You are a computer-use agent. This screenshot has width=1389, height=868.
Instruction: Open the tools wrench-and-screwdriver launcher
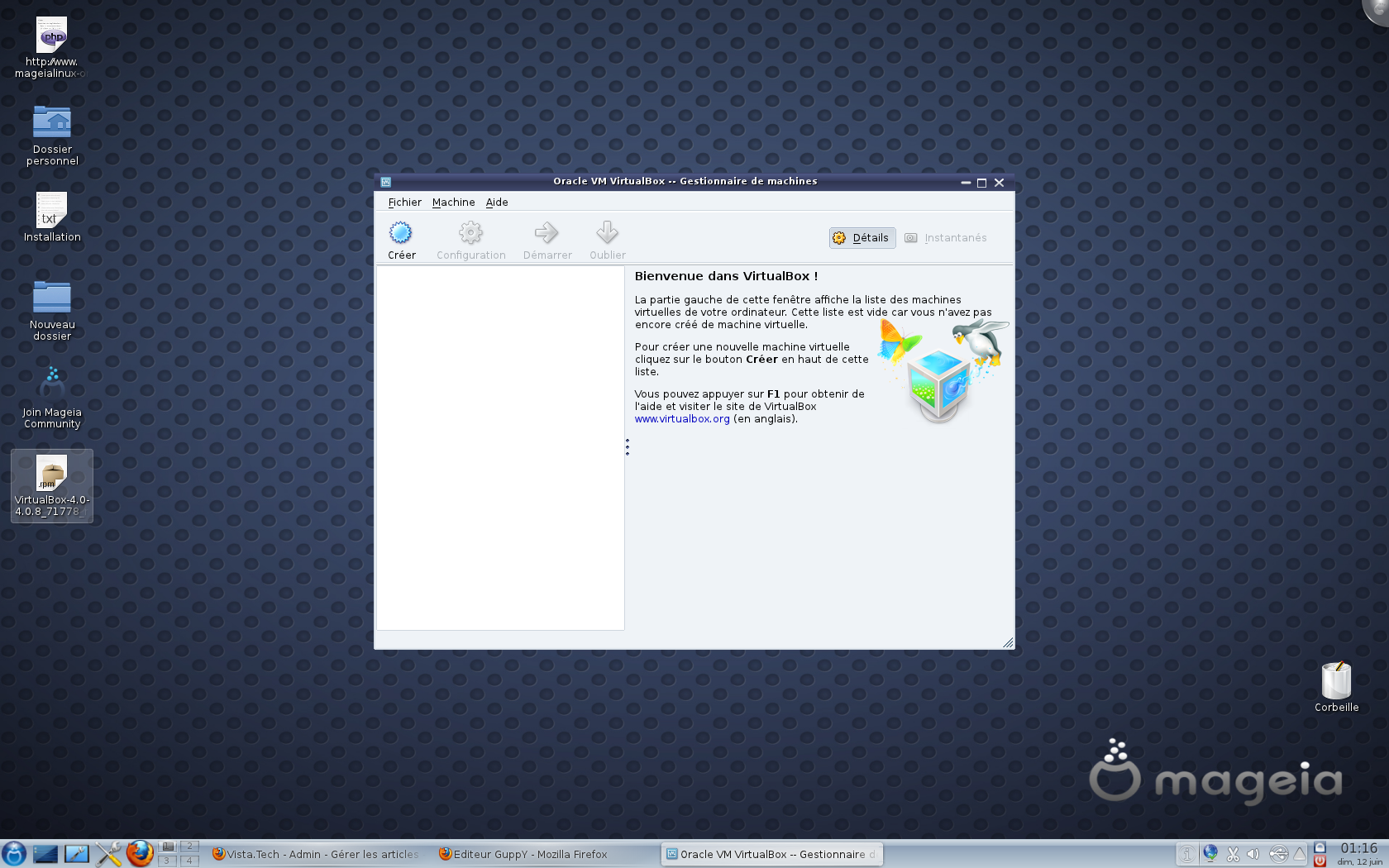108,854
